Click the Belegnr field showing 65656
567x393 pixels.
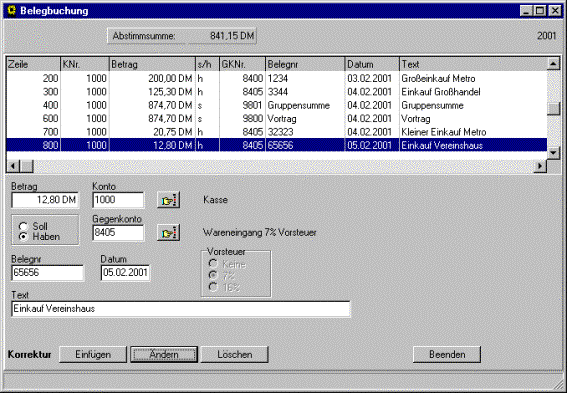pyautogui.click(x=47, y=273)
